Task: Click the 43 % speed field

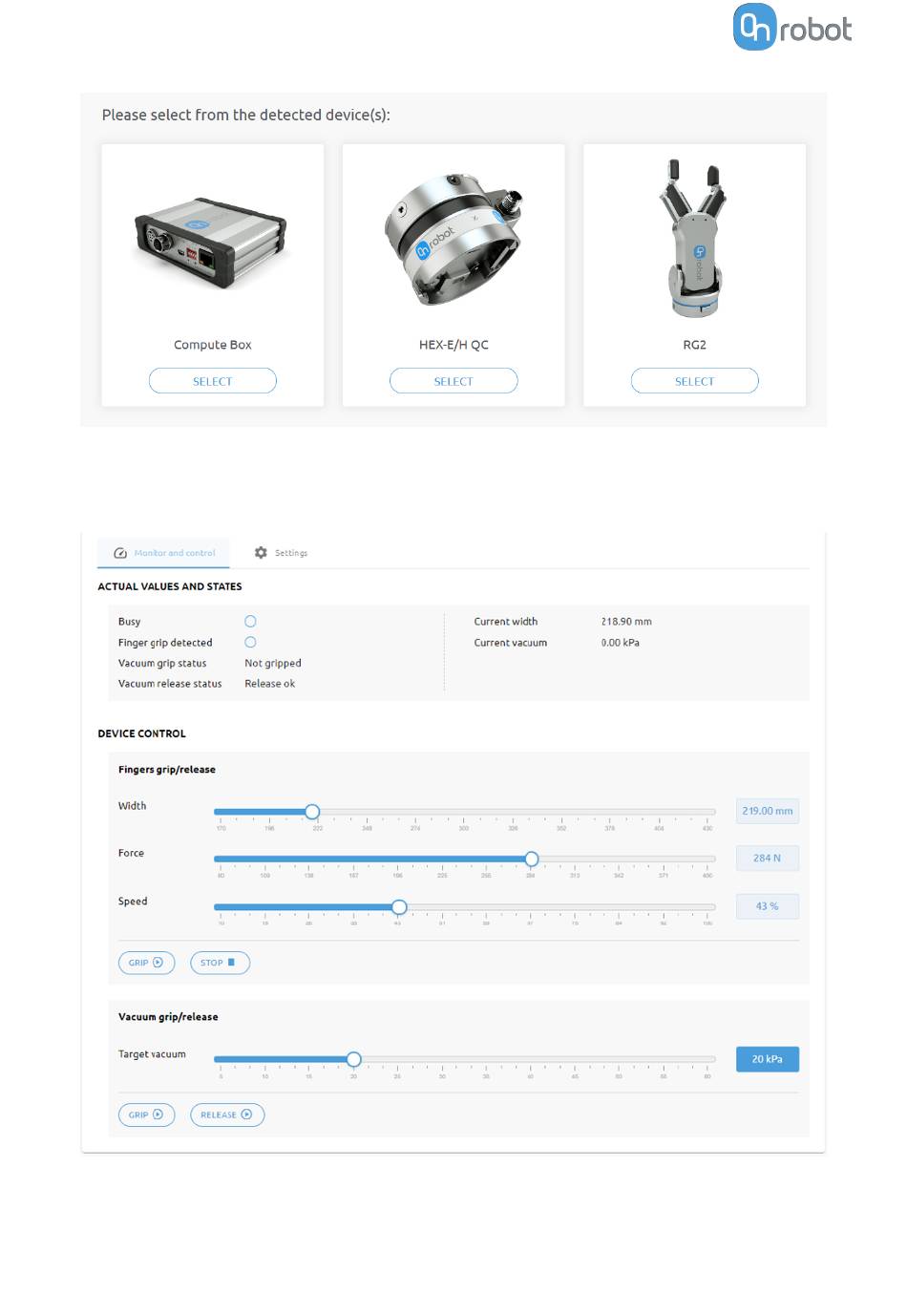Action: [x=768, y=906]
